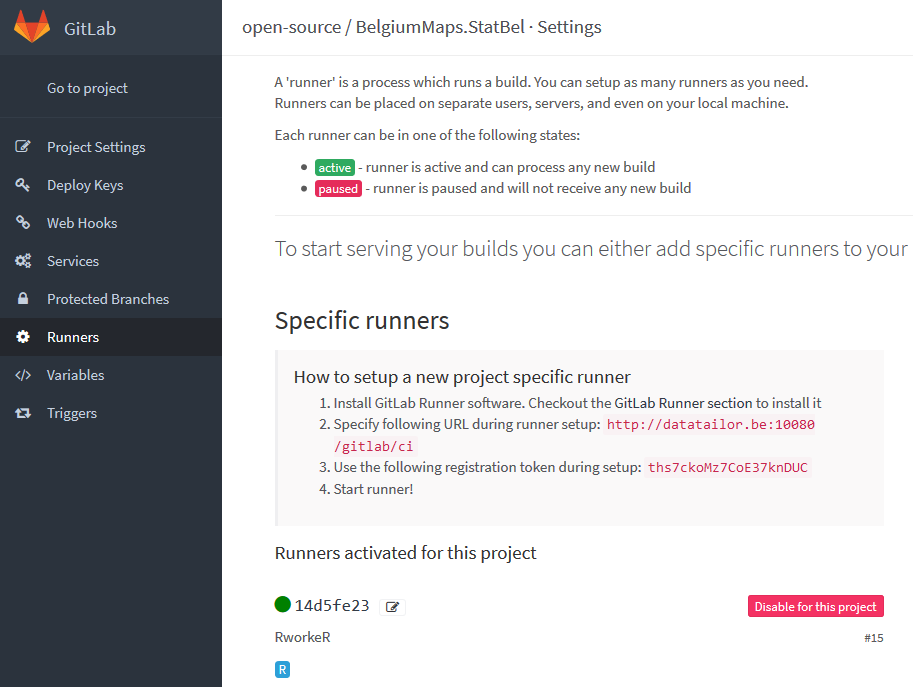The width and height of the screenshot is (913, 687).
Task: Open runner 14d5fe23 details link
Action: 332,606
